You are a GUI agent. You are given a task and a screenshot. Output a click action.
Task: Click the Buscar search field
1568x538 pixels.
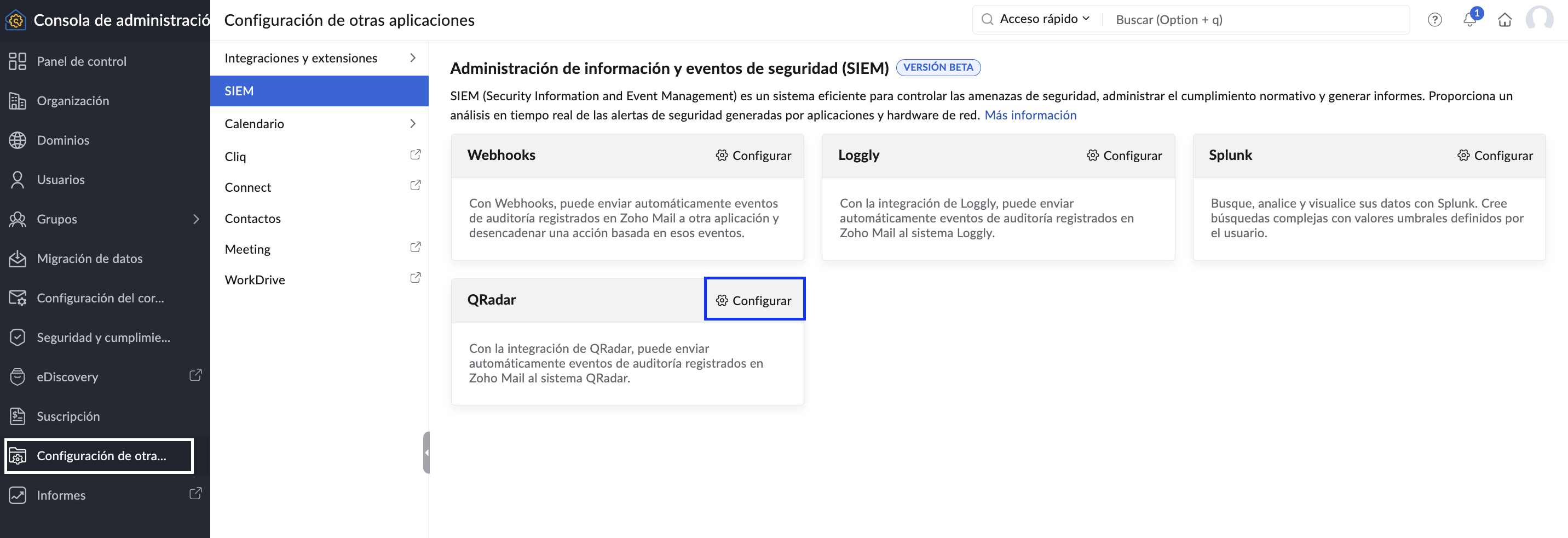[x=1255, y=20]
